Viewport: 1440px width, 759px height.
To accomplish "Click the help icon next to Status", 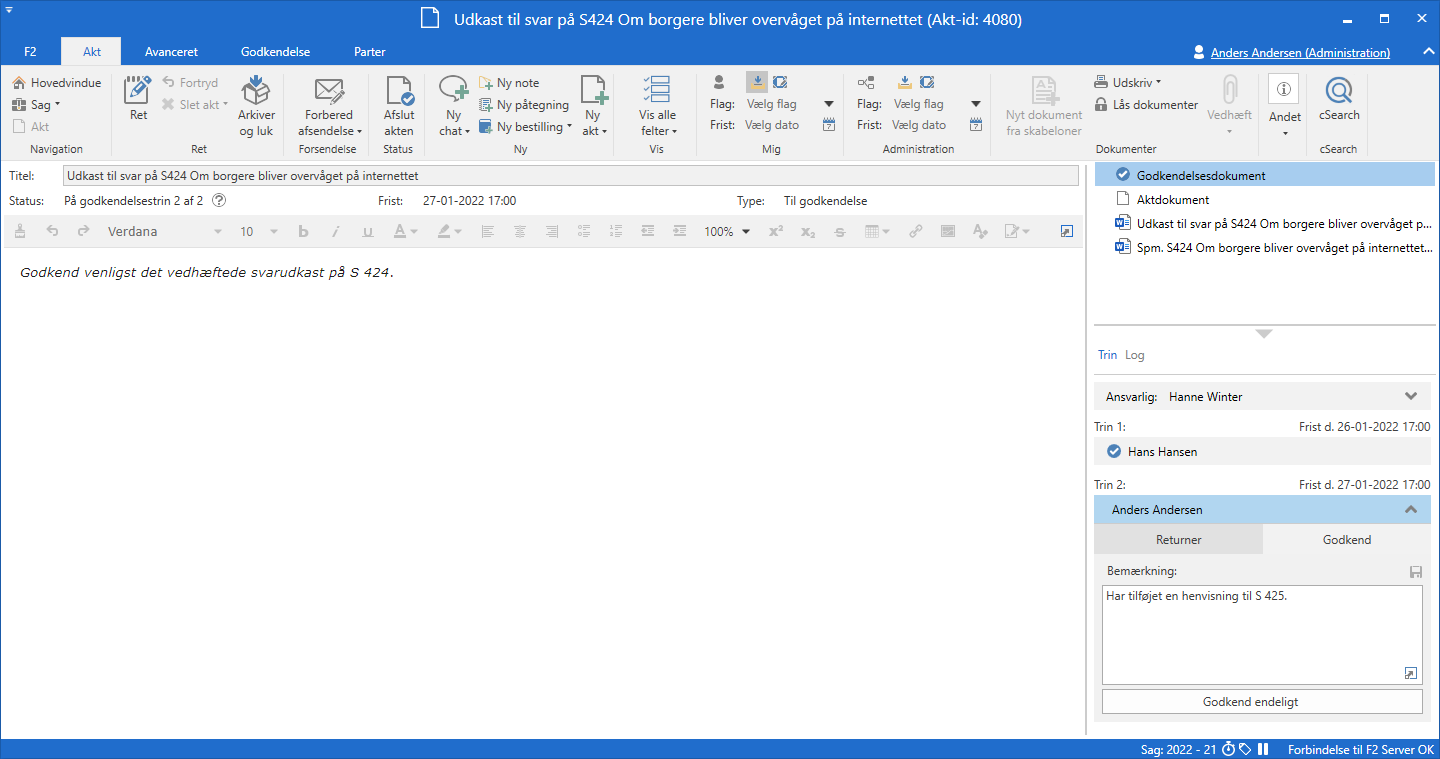I will coord(219,201).
